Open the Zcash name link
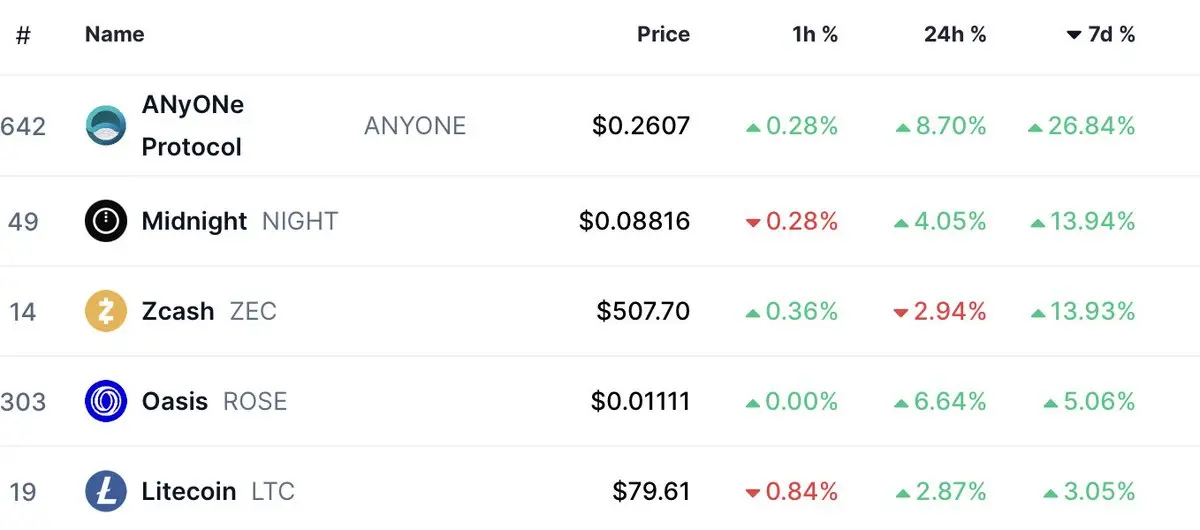 pyautogui.click(x=178, y=311)
